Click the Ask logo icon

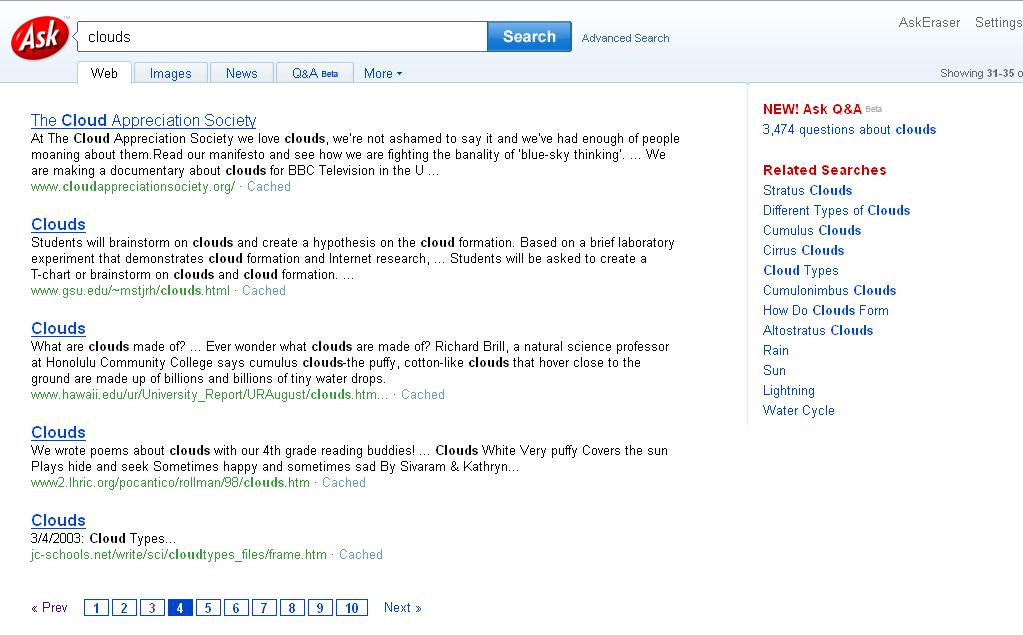40,38
